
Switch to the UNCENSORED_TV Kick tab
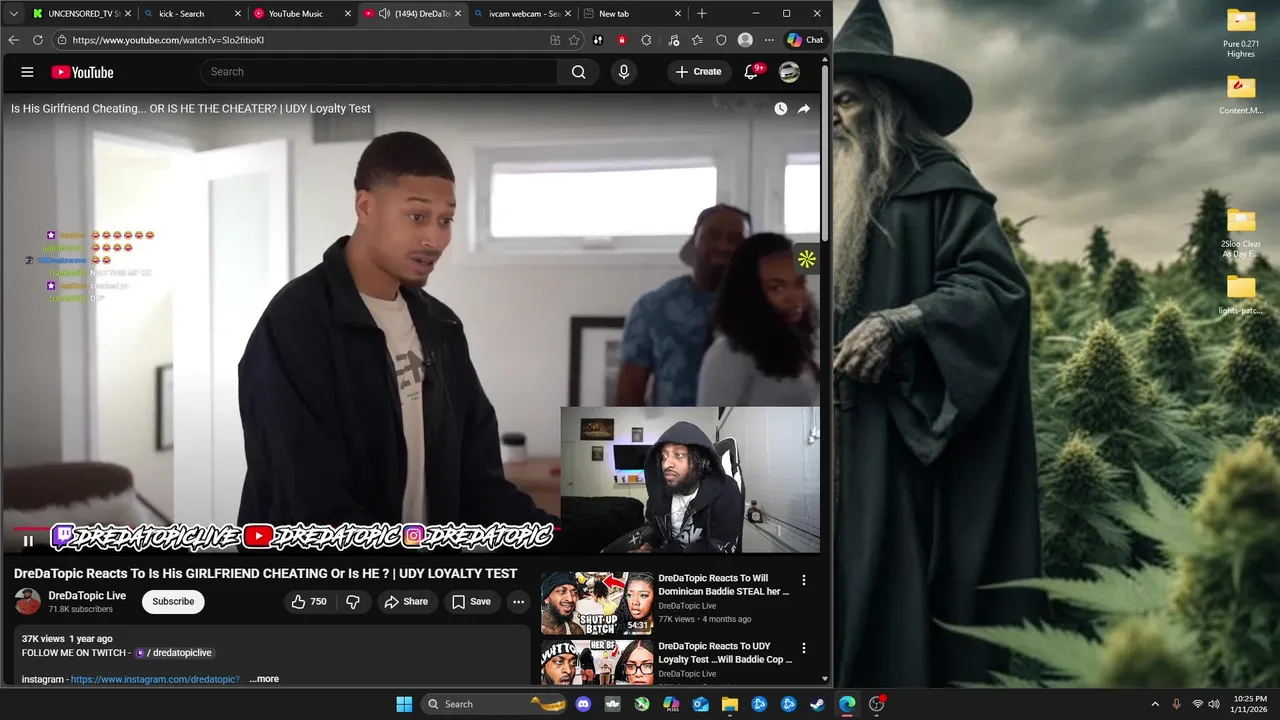(x=80, y=14)
